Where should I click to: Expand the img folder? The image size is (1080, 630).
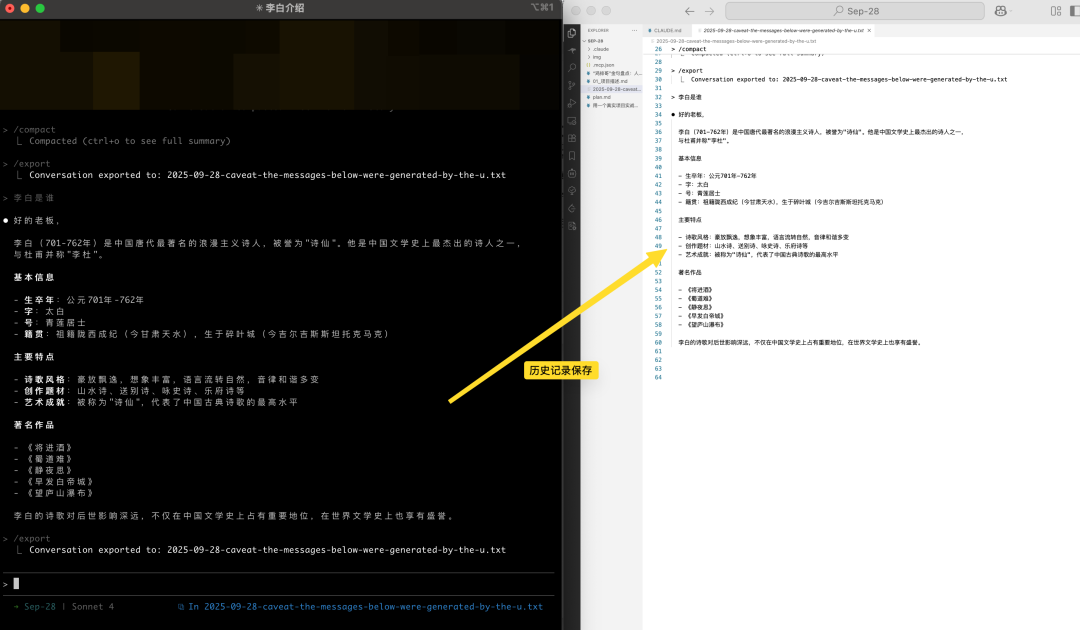point(612,57)
